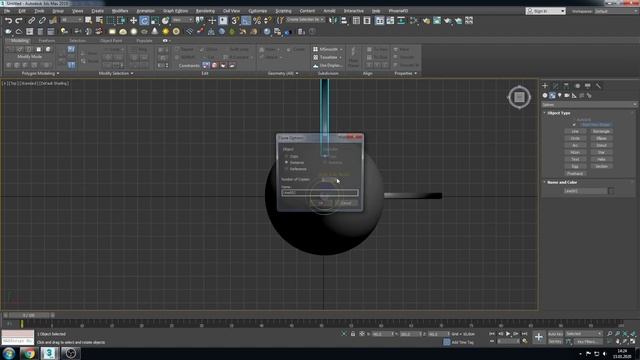The width and height of the screenshot is (640, 360).
Task: Collapse the Name and Color rollout
Action: click(562, 182)
